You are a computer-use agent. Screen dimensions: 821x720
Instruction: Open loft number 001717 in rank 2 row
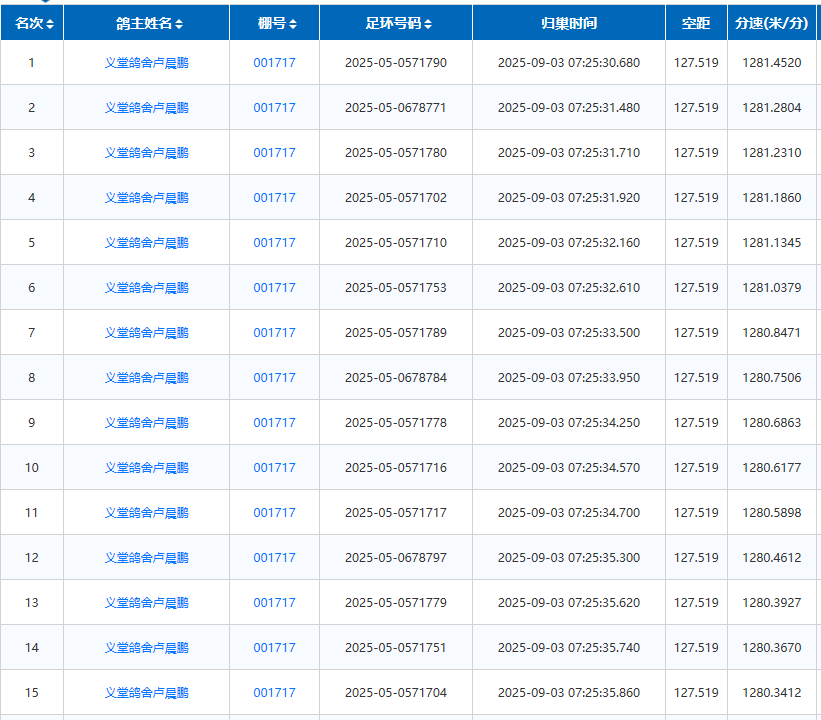(x=274, y=108)
